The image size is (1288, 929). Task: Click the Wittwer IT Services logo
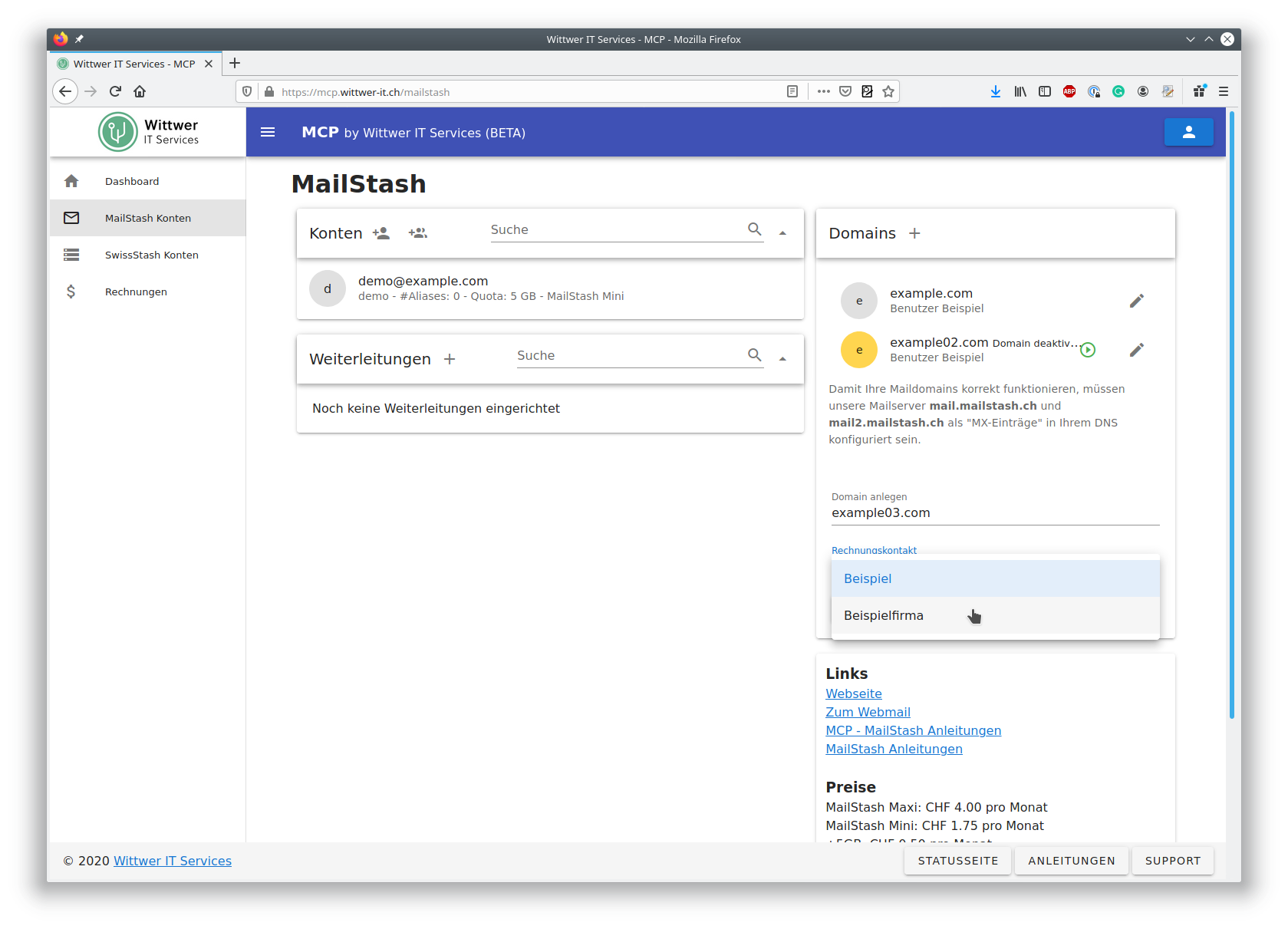(x=149, y=132)
